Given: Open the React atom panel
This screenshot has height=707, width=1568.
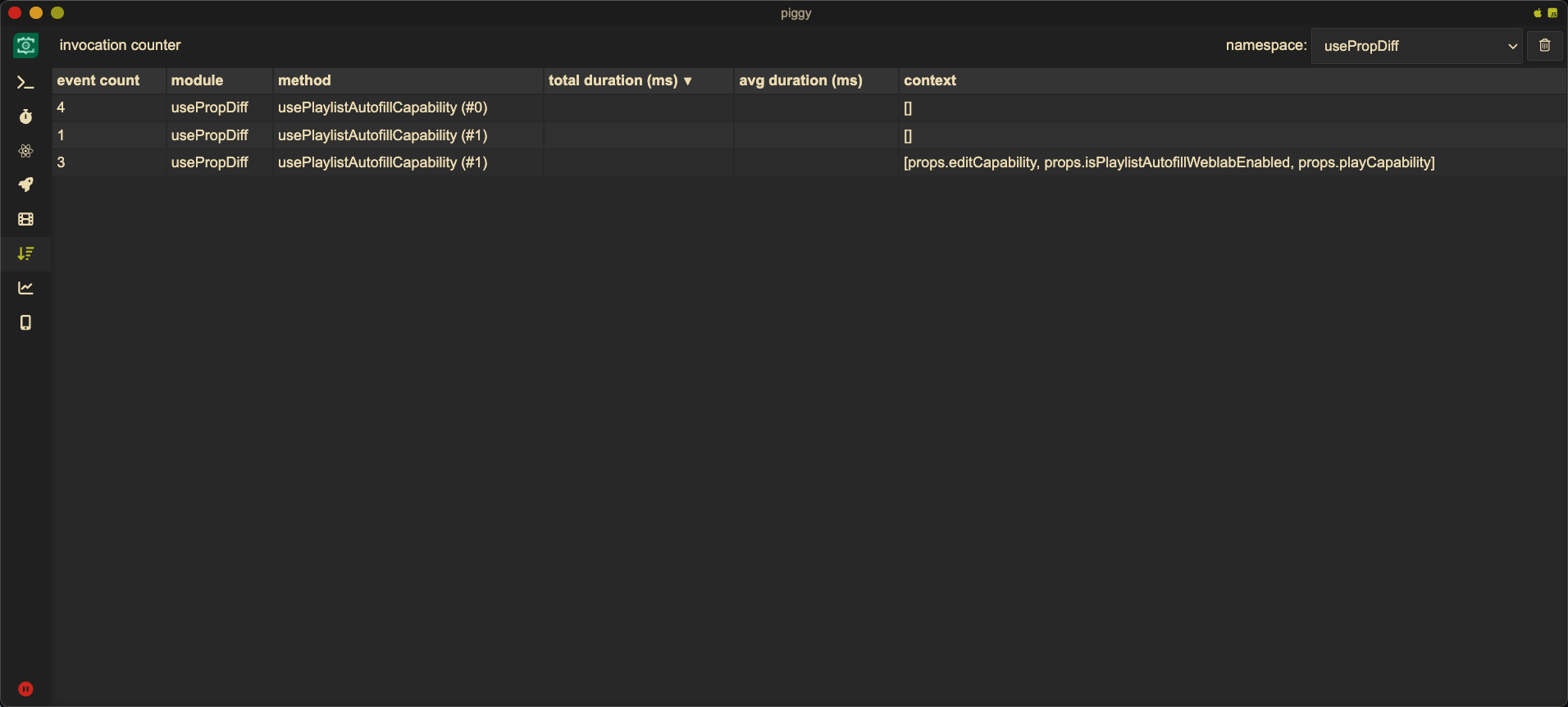Looking at the screenshot, I should coord(25,151).
